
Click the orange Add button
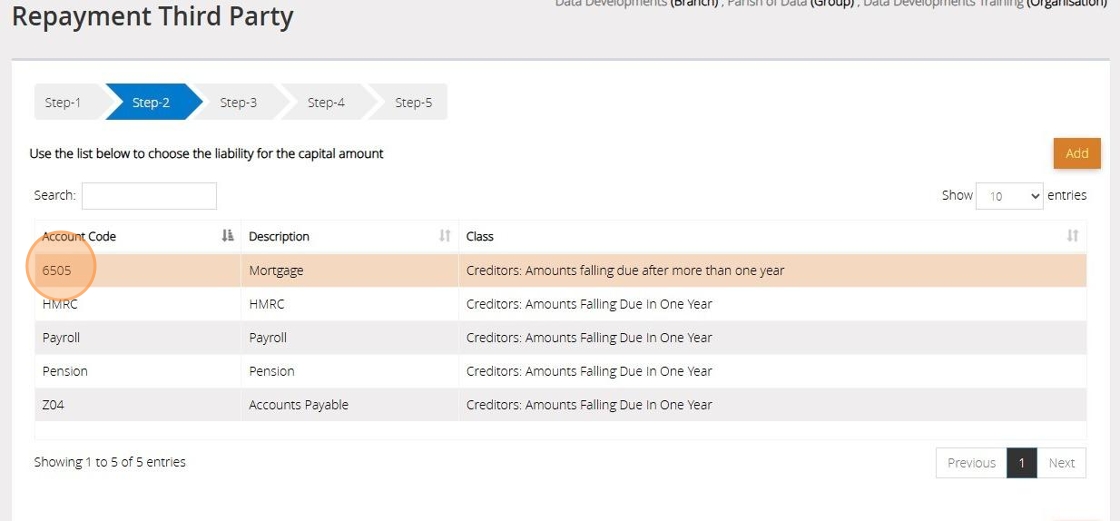[x=1076, y=153]
